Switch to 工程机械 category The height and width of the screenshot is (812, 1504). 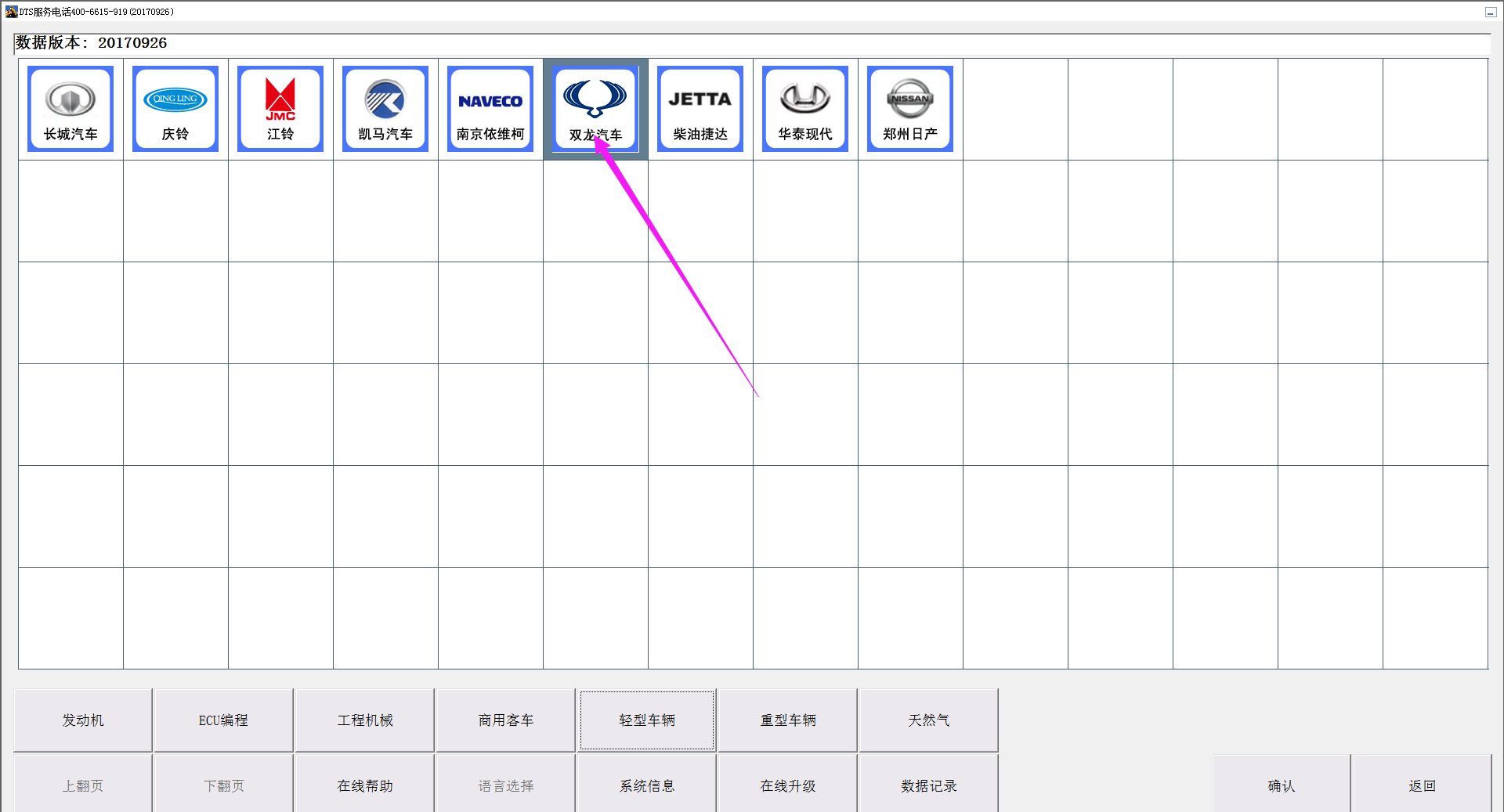coord(365,720)
